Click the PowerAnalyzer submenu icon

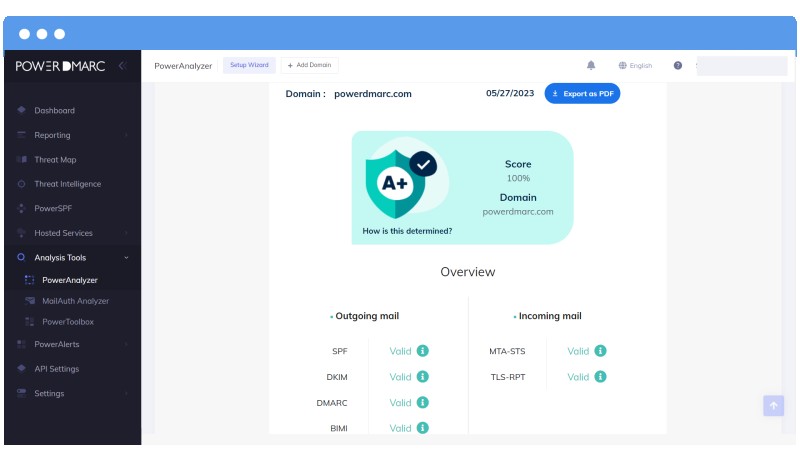[30, 280]
